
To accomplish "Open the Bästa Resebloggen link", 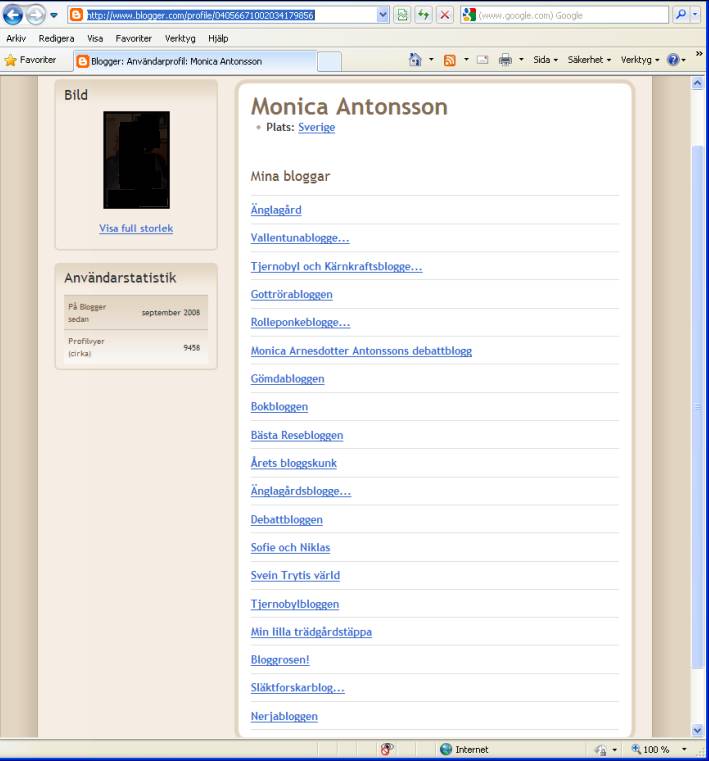I will [x=297, y=435].
